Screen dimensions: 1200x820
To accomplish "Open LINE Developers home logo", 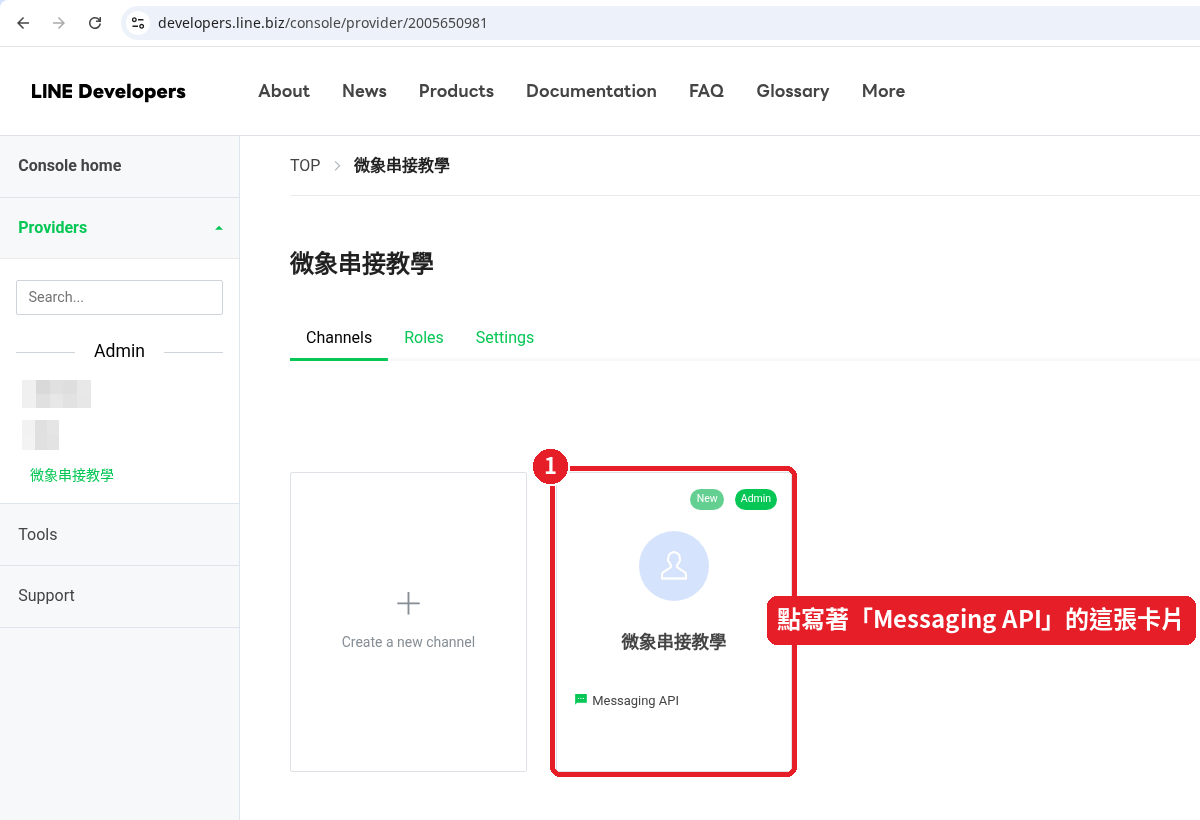I will click(108, 91).
